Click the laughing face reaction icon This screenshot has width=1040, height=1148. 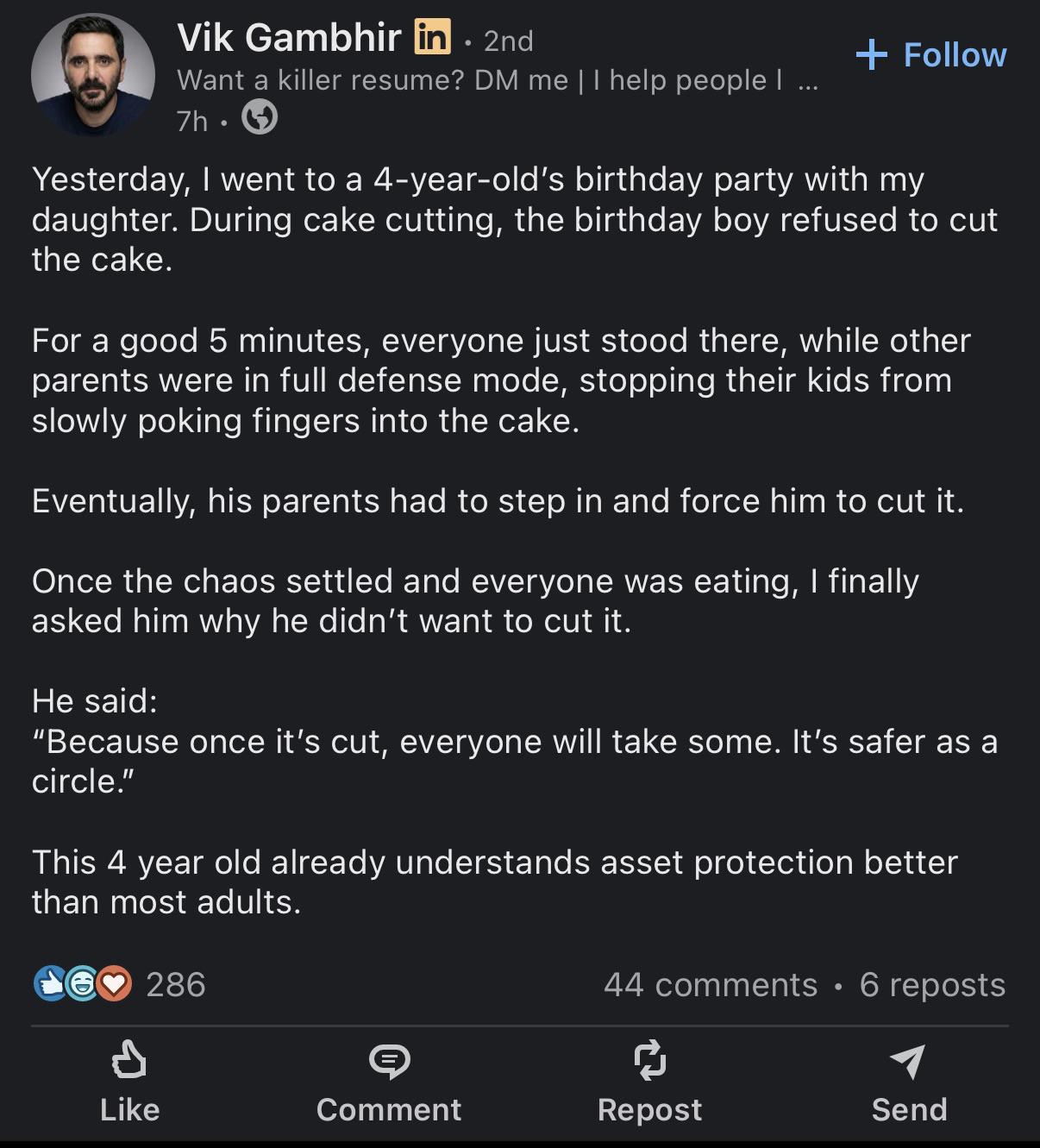tap(83, 984)
